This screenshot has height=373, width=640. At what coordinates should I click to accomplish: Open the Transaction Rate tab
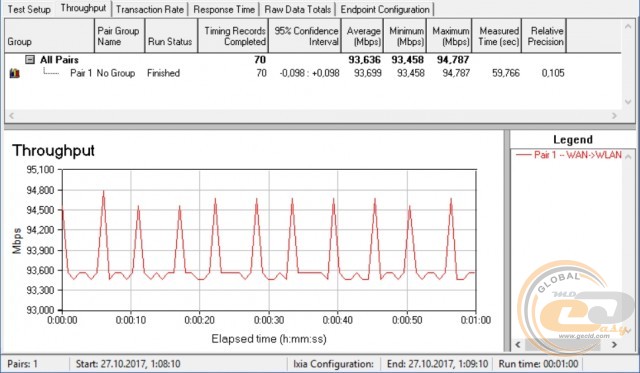point(150,9)
